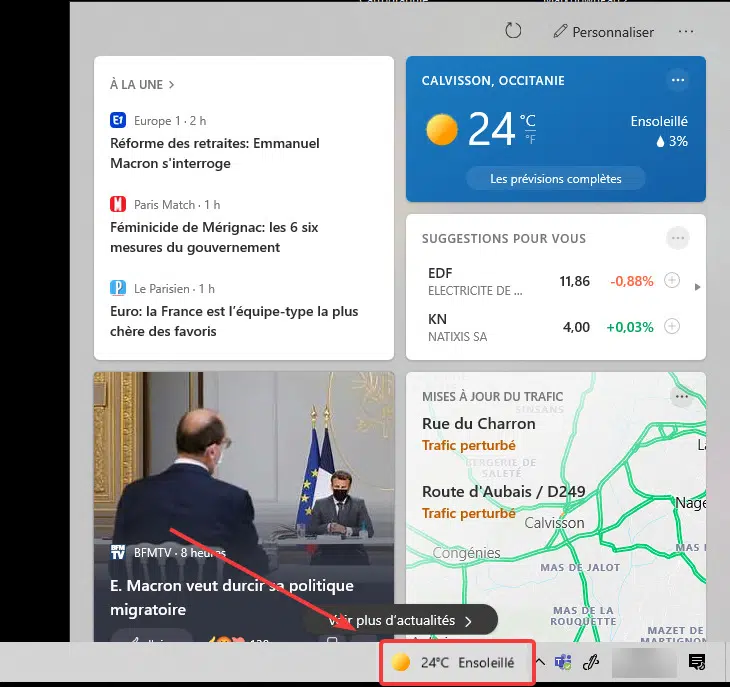Image resolution: width=730 pixels, height=687 pixels.
Task: Read Réforme des retraites article
Action: [215, 153]
